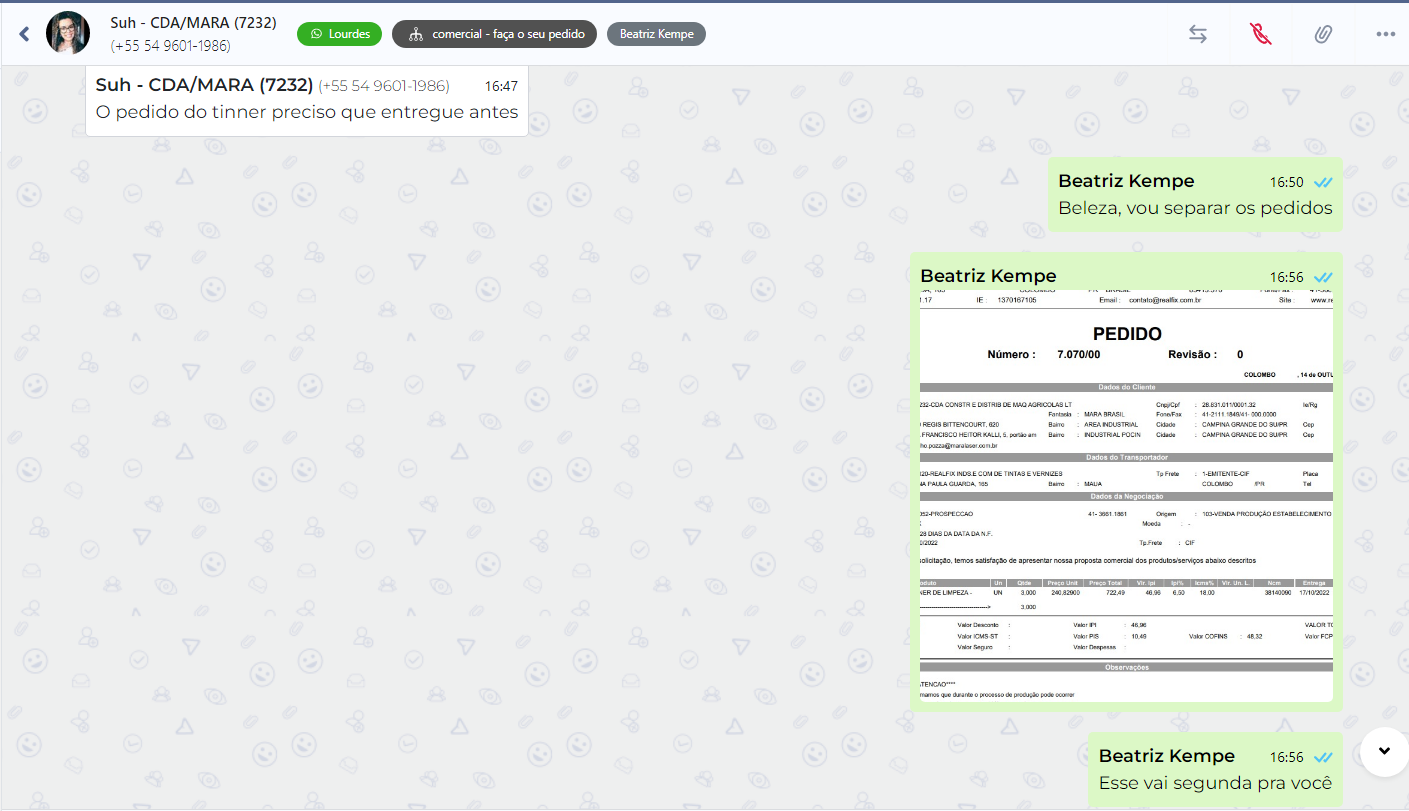
Task: Click the transfer conversation arrows icon
Action: click(1197, 34)
